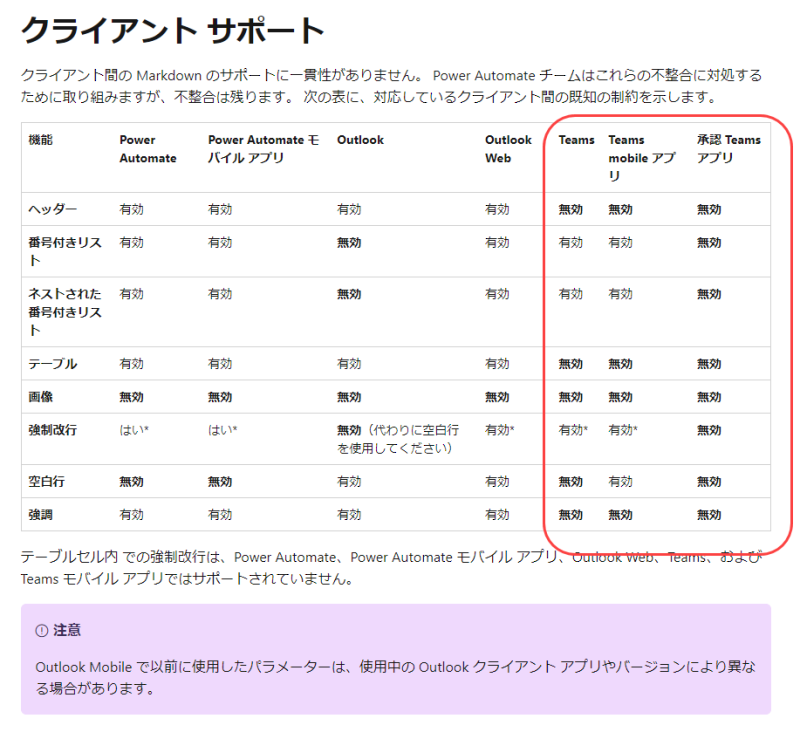This screenshot has height=739, width=800.
Task: Click 画像 row's Outlook Web 無効 cell
Action: coord(497,397)
